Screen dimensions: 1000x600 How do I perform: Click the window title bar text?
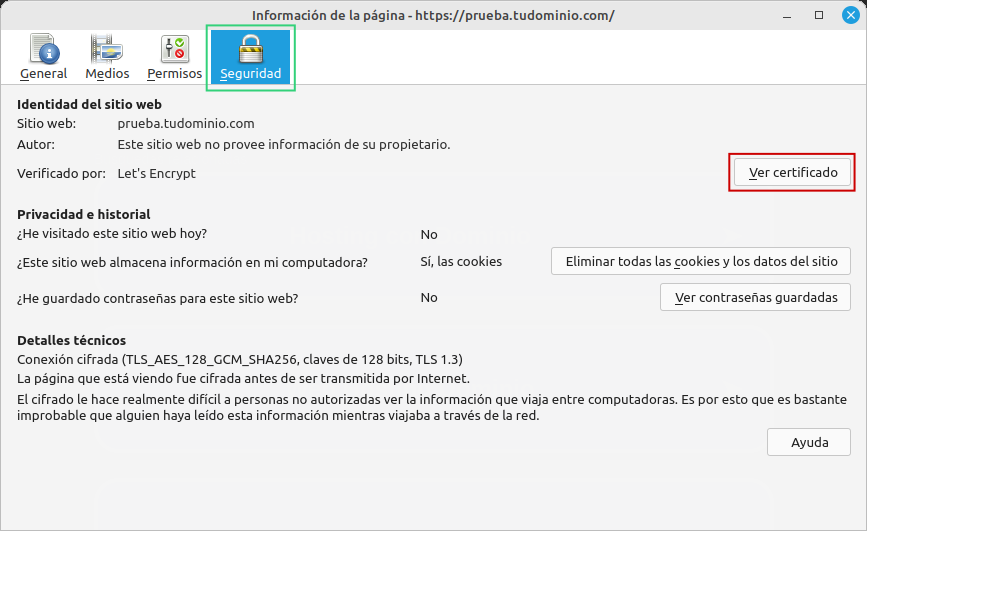pyautogui.click(x=432, y=15)
